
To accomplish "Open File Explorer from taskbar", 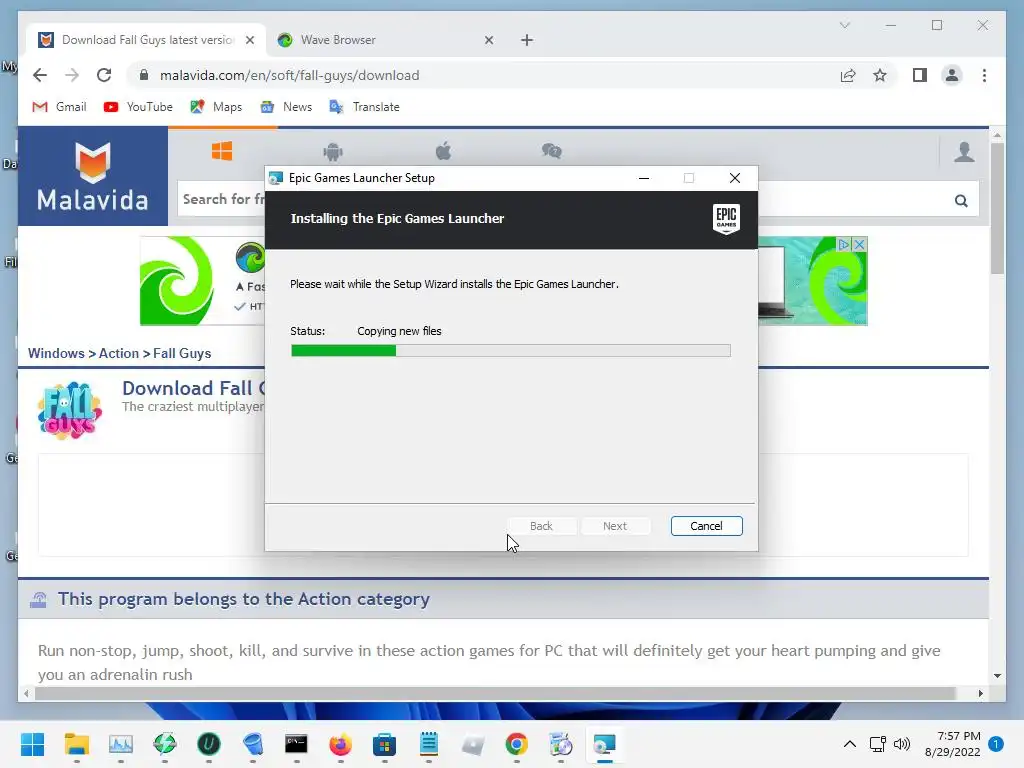I will click(76, 744).
